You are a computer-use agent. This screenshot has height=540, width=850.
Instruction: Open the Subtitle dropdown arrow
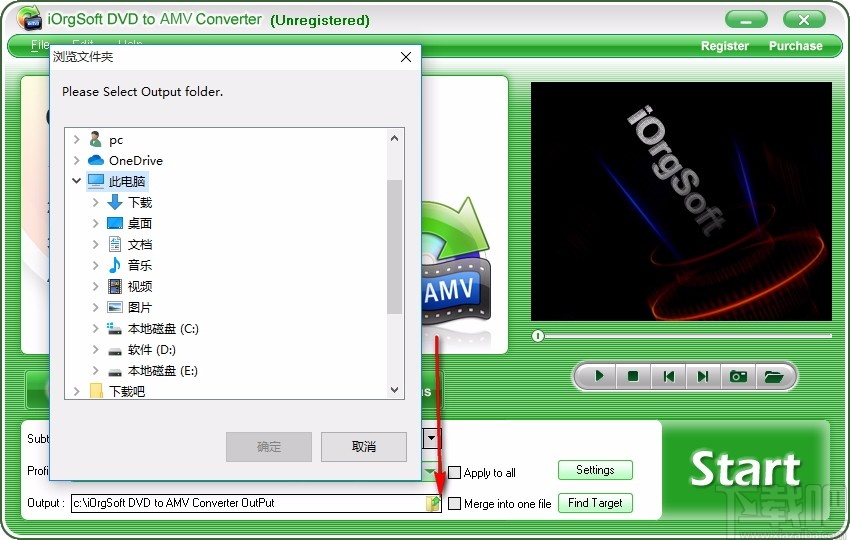point(432,438)
